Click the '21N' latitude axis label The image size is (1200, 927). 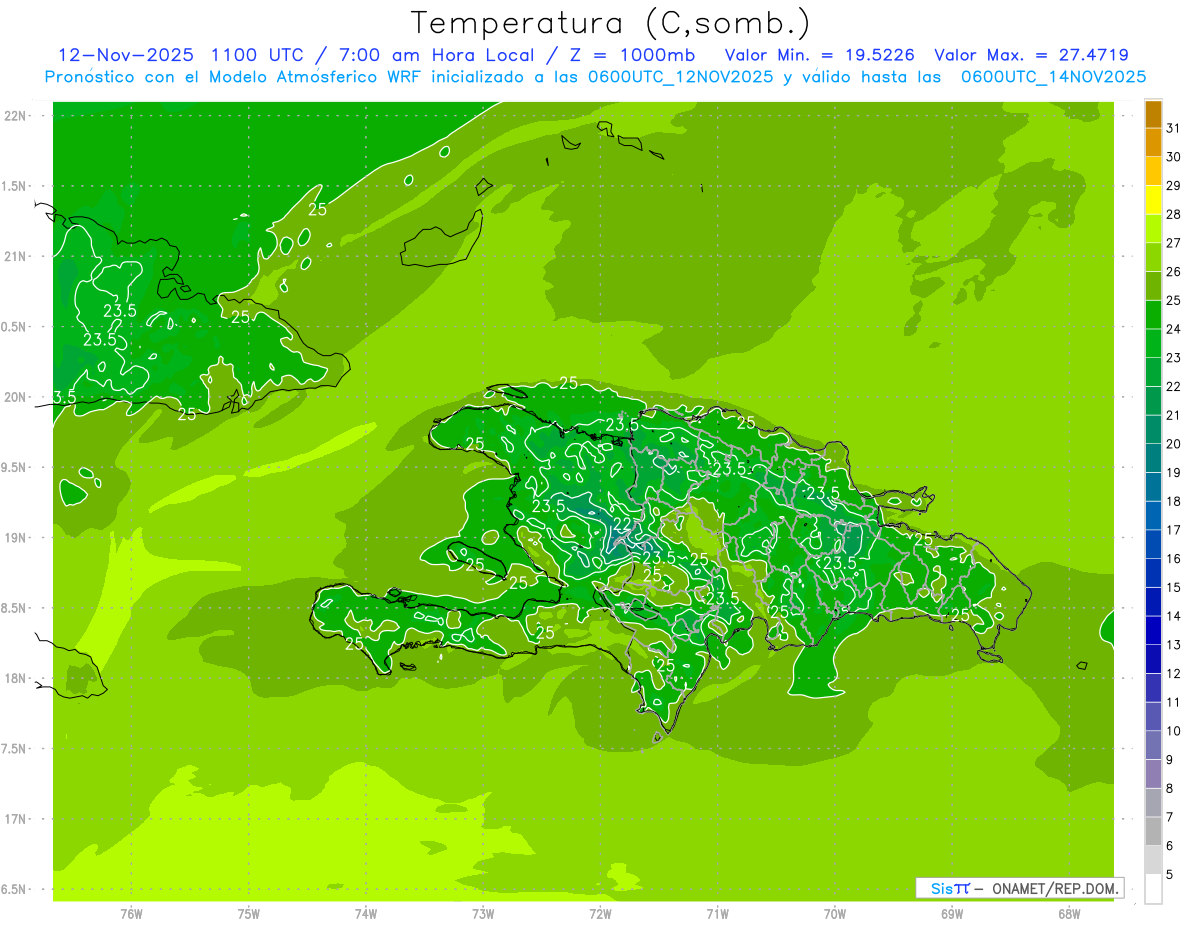16,256
